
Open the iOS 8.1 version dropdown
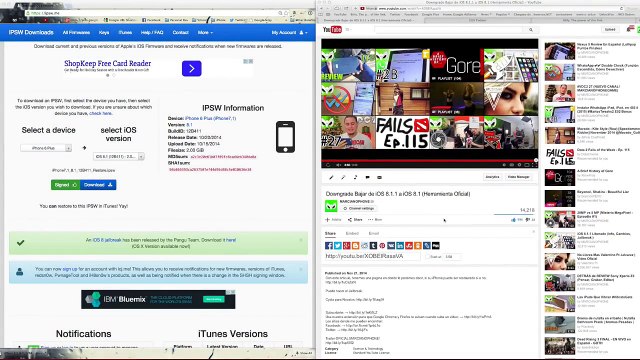pos(118,156)
